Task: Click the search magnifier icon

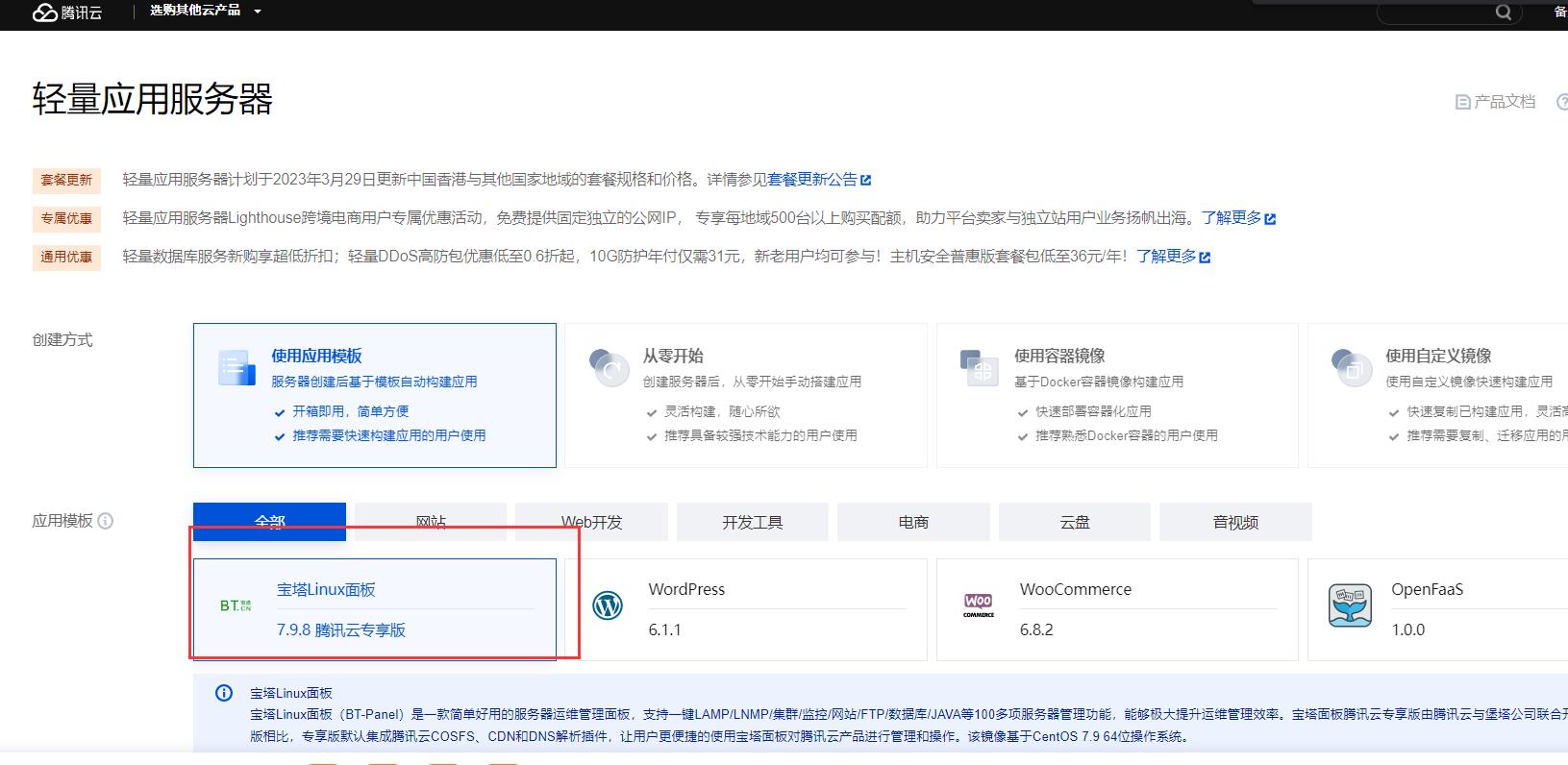Action: click(1504, 12)
